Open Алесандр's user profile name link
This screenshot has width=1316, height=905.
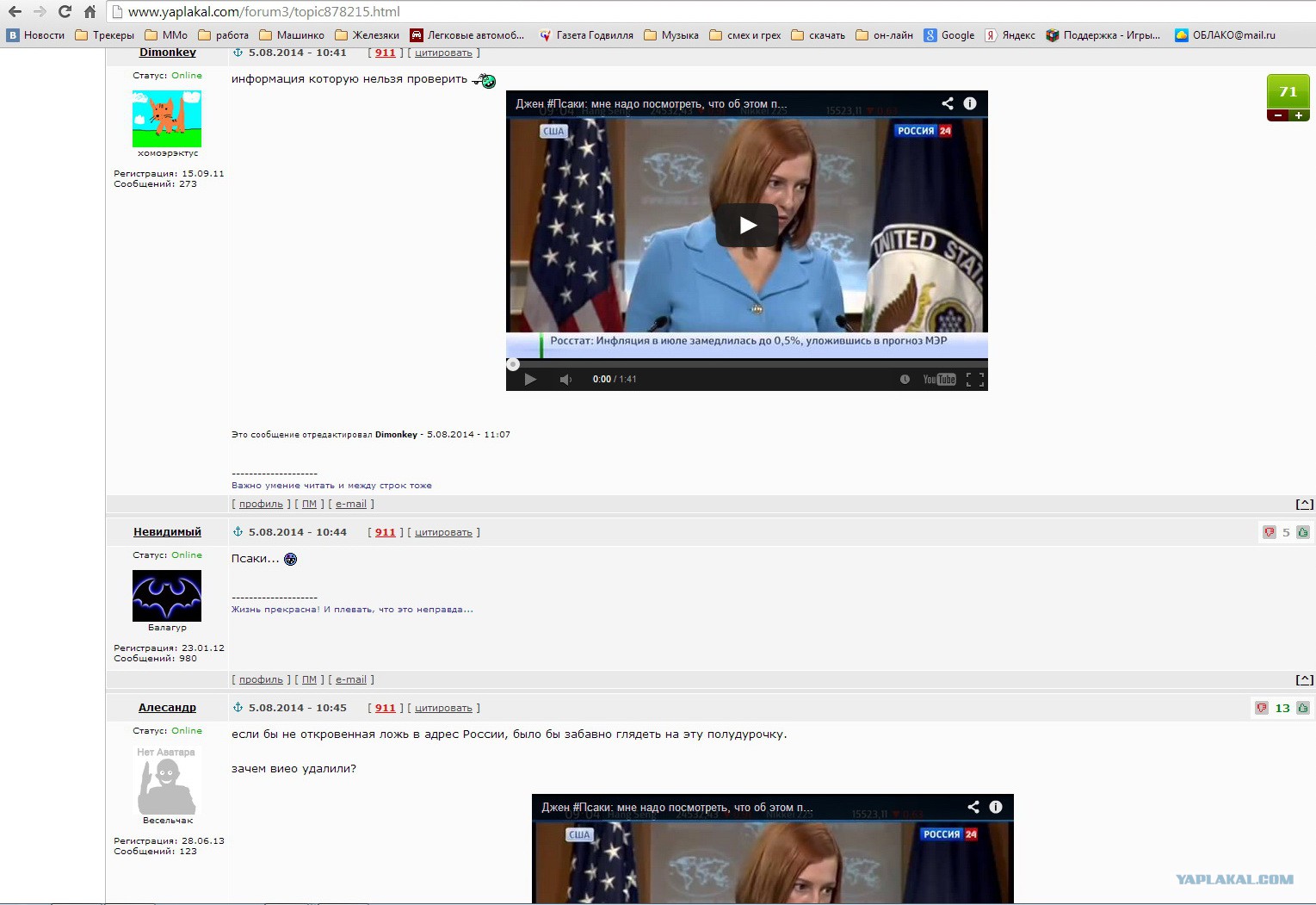pos(167,708)
